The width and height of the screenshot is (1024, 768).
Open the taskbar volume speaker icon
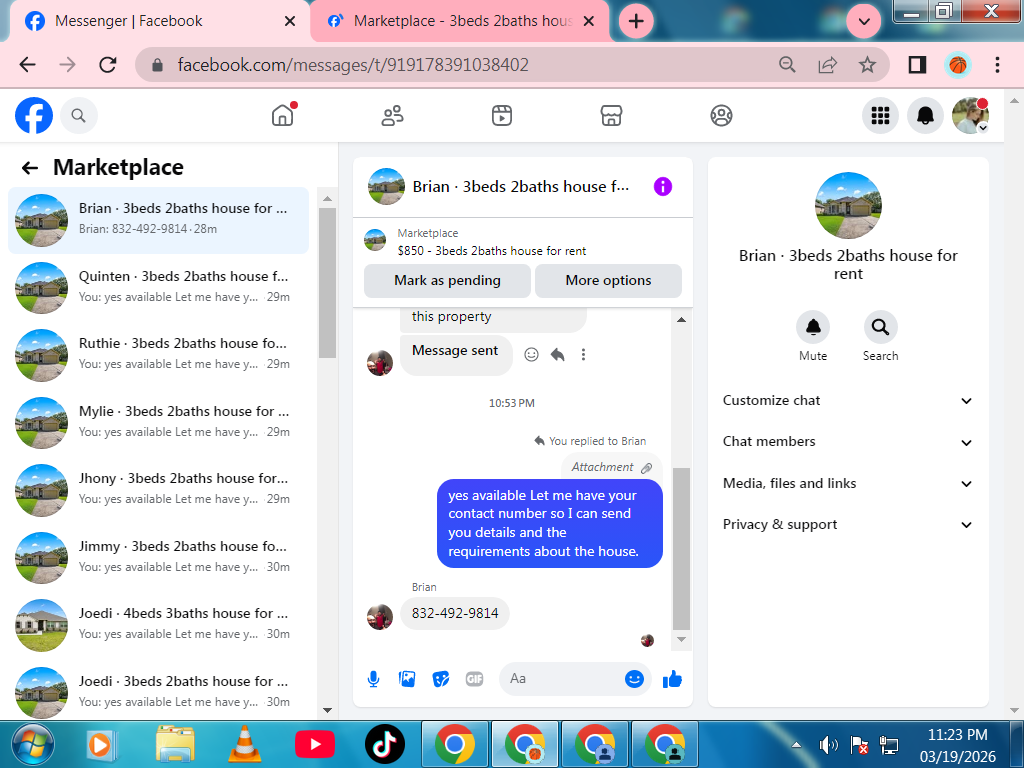(x=828, y=745)
